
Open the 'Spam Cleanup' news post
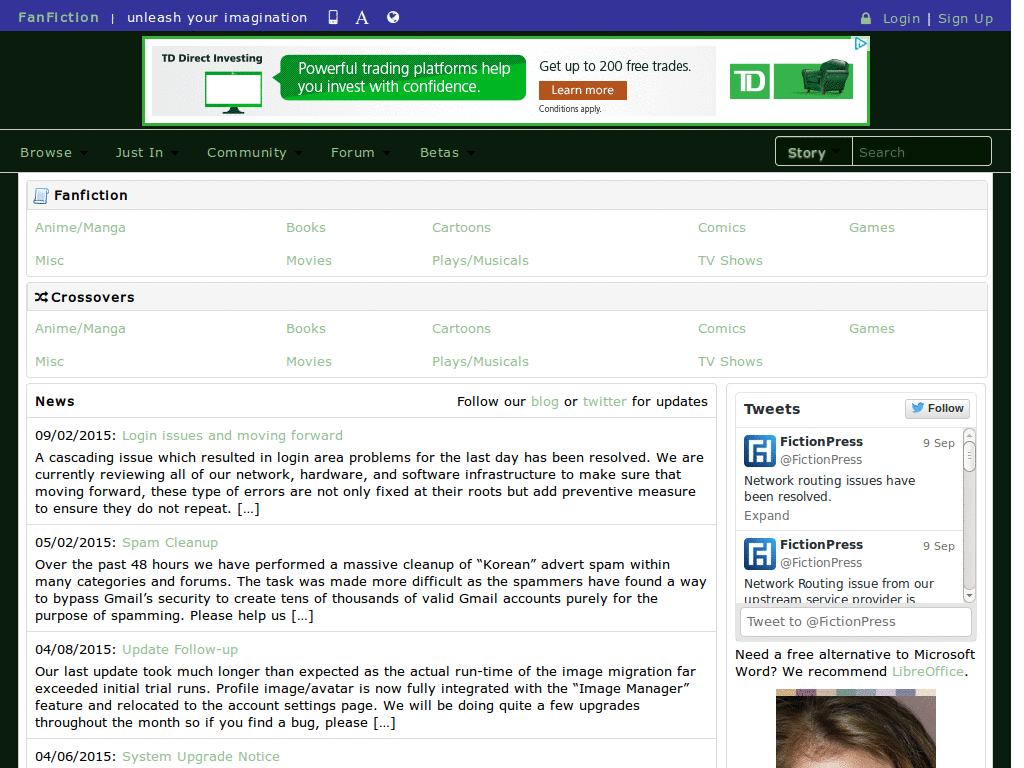point(170,543)
